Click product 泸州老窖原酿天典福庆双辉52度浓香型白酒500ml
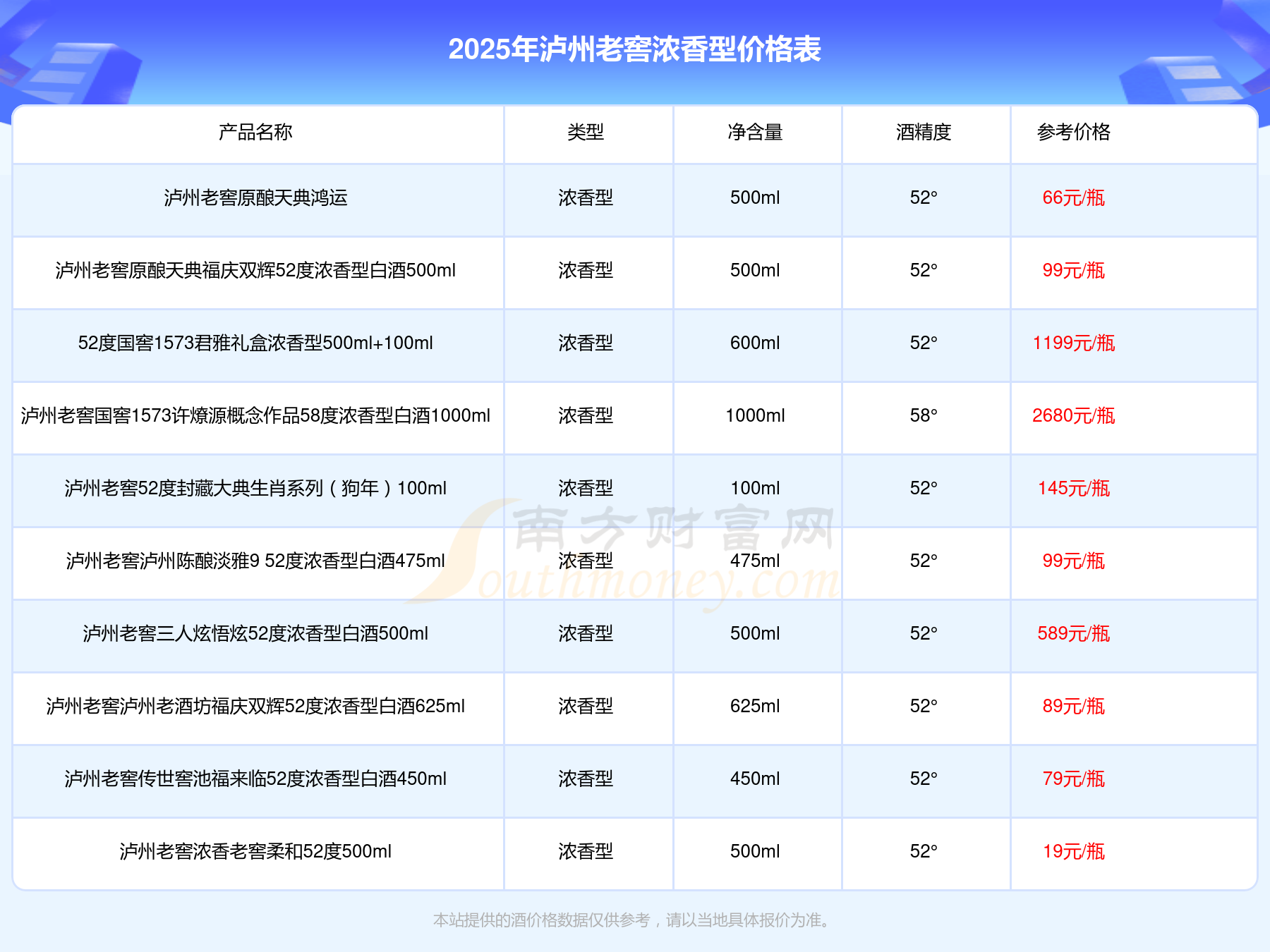Viewport: 1270px width, 952px height. click(255, 270)
